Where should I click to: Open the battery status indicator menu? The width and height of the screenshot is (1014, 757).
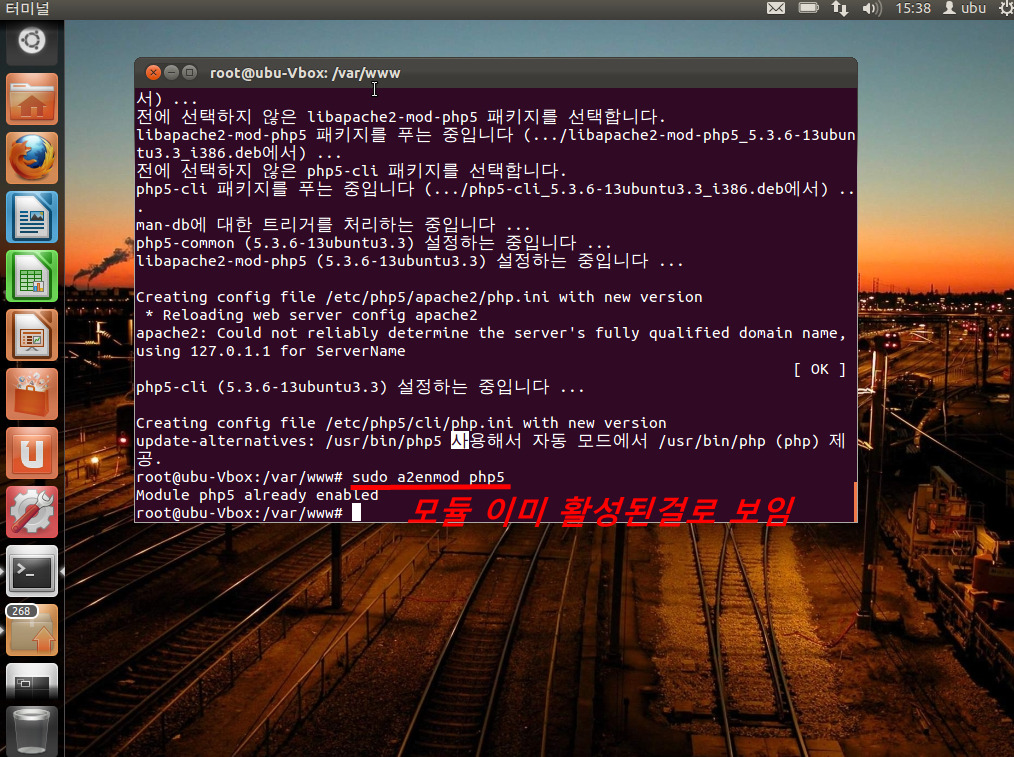click(x=808, y=9)
